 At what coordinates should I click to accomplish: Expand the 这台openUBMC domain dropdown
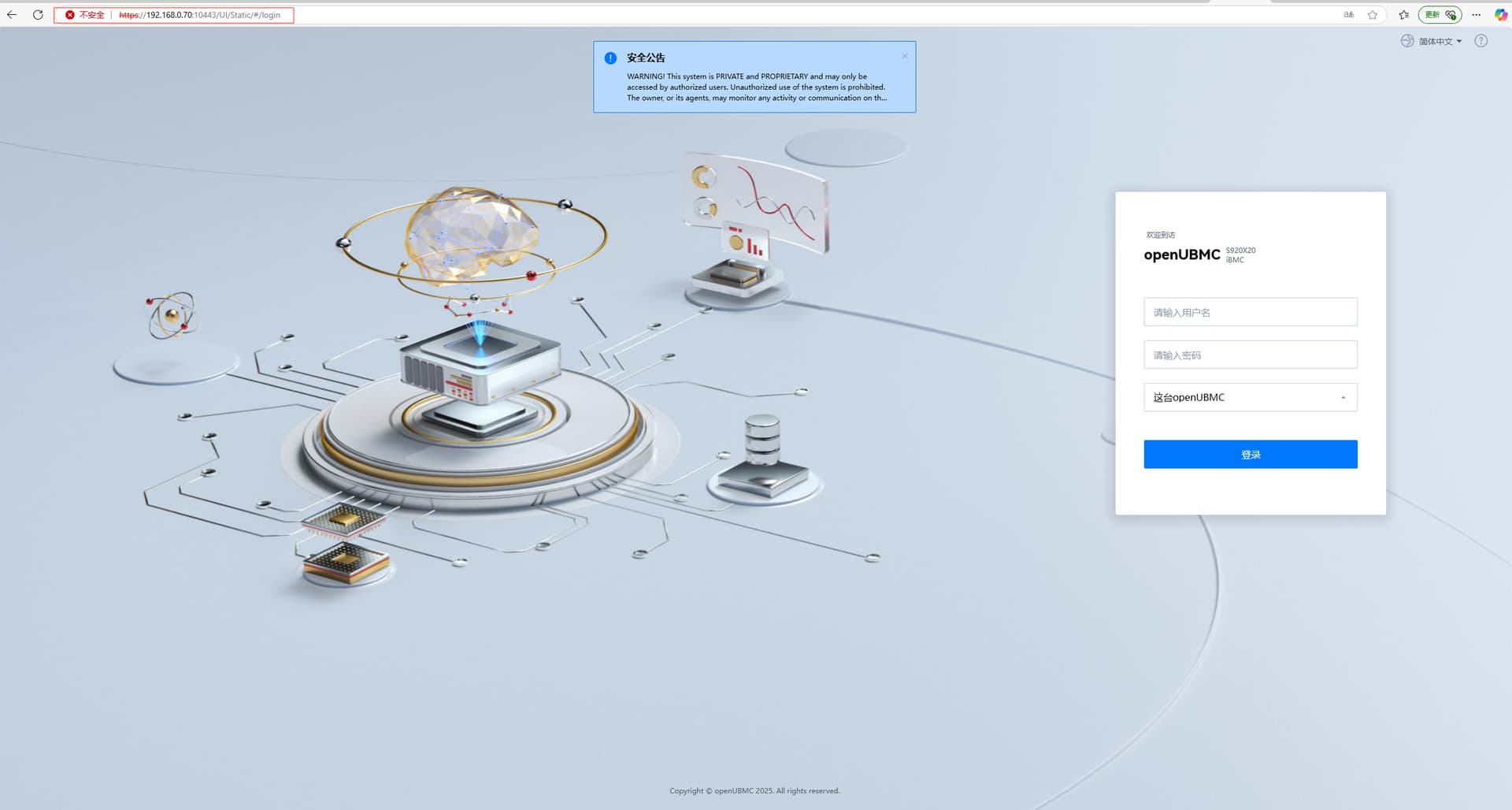[1250, 397]
